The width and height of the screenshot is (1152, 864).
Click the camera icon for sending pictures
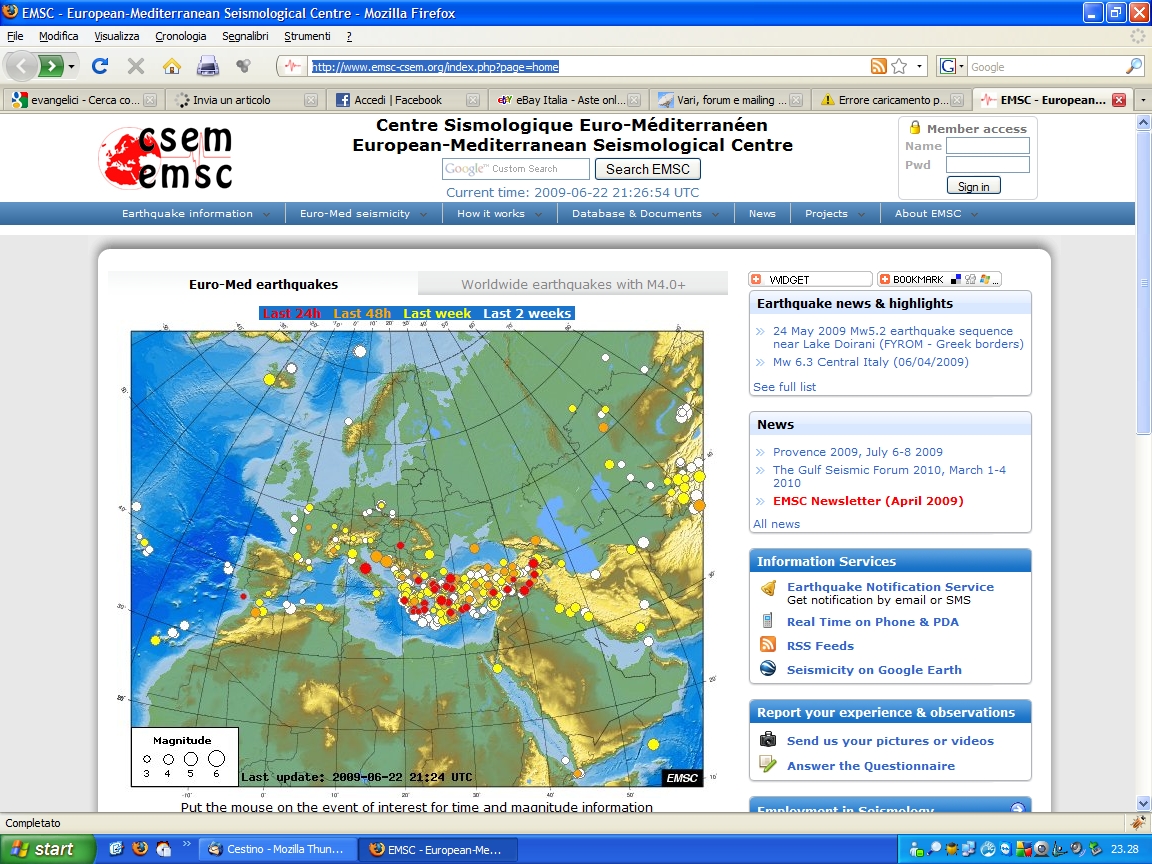click(768, 739)
